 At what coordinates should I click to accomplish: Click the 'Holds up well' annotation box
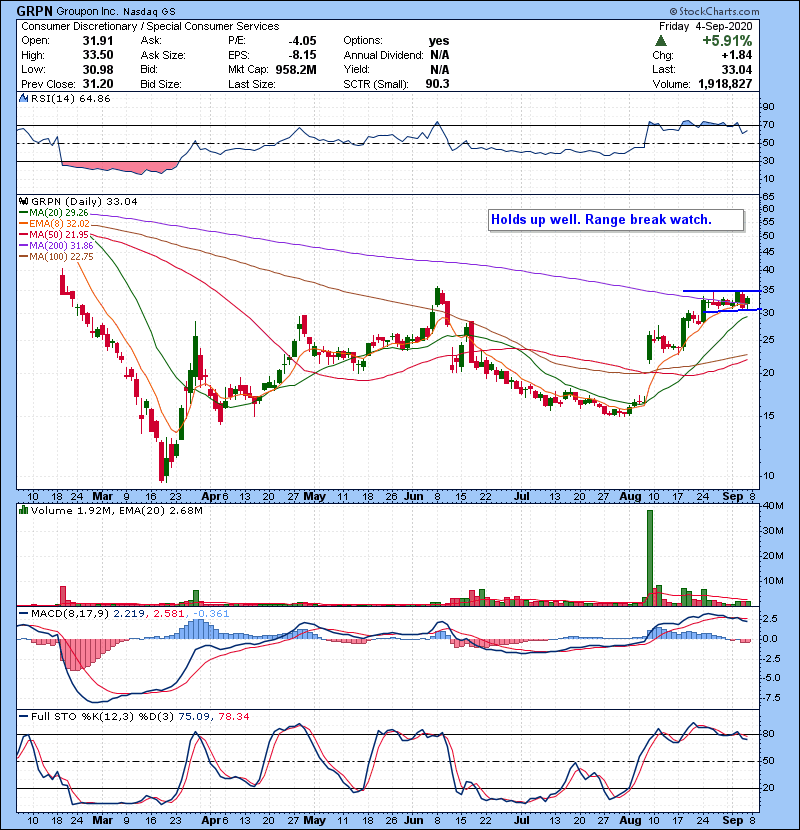click(615, 220)
